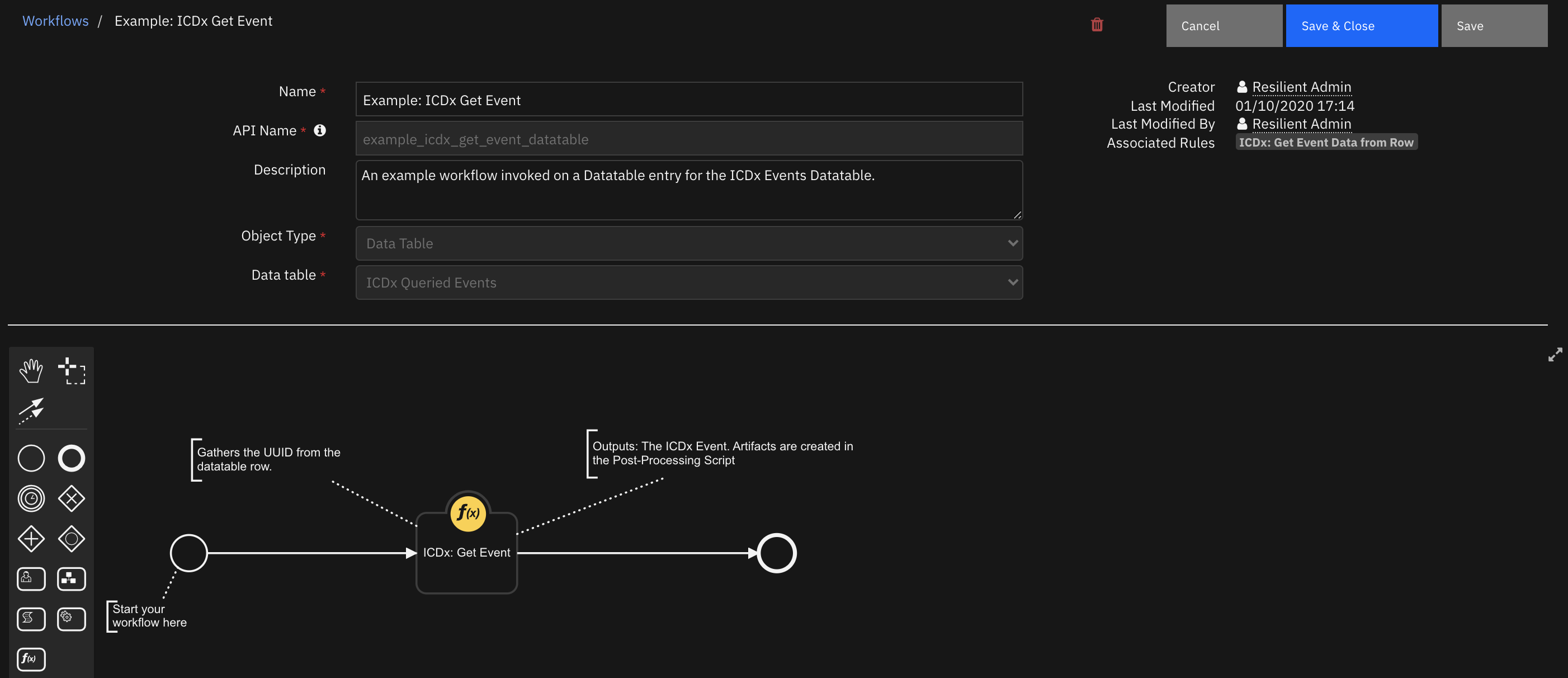Screen dimensions: 1568x678
Task: Click the API Name info icon
Action: [319, 130]
